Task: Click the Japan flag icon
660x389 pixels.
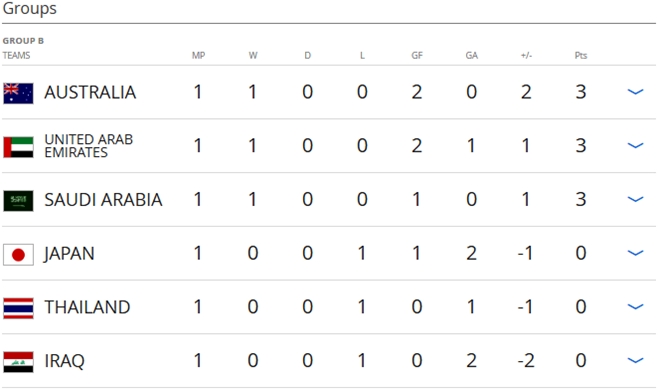Action: click(x=18, y=255)
